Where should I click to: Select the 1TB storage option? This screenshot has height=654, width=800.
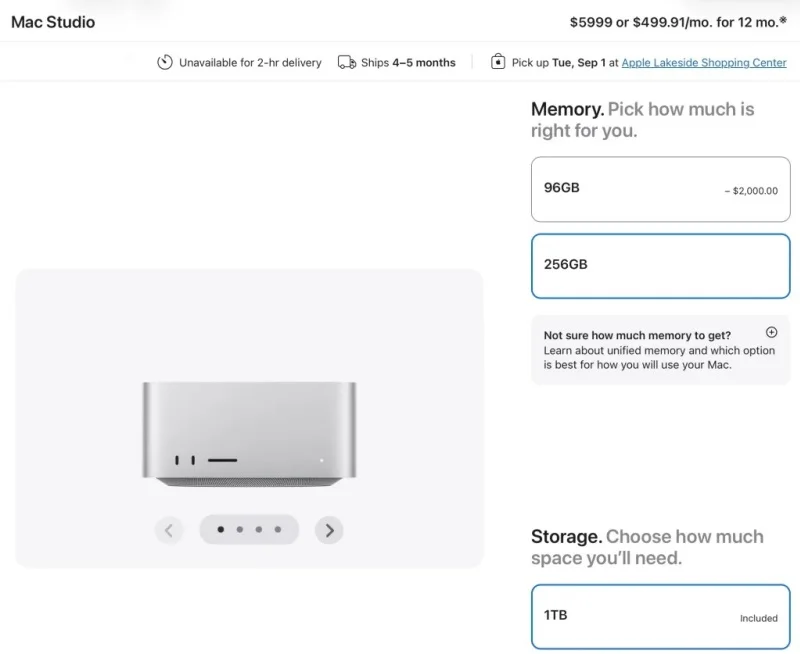[660, 616]
